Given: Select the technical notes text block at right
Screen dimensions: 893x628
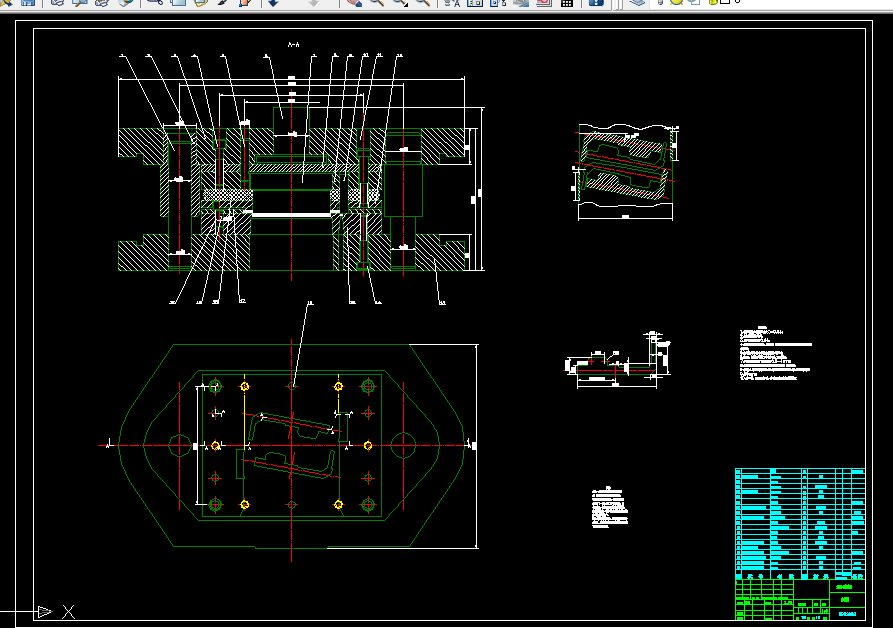Looking at the screenshot, I should [776, 354].
